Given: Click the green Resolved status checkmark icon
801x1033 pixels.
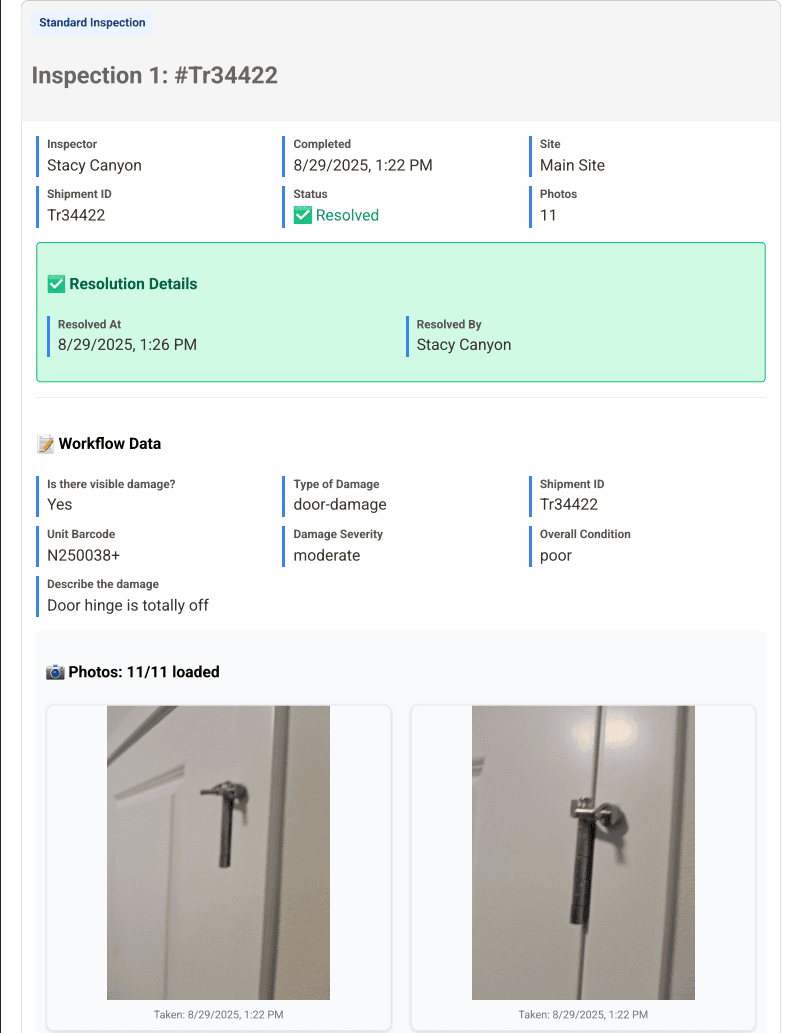Looking at the screenshot, I should [x=302, y=215].
